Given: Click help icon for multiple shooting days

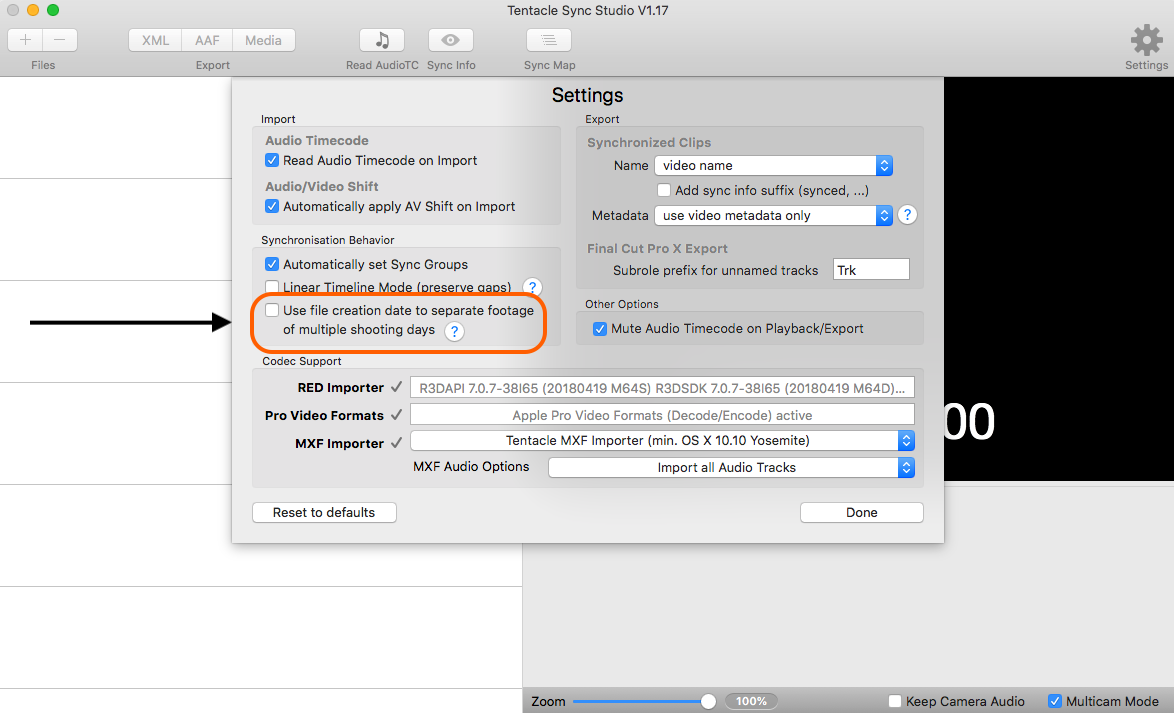Looking at the screenshot, I should (454, 331).
